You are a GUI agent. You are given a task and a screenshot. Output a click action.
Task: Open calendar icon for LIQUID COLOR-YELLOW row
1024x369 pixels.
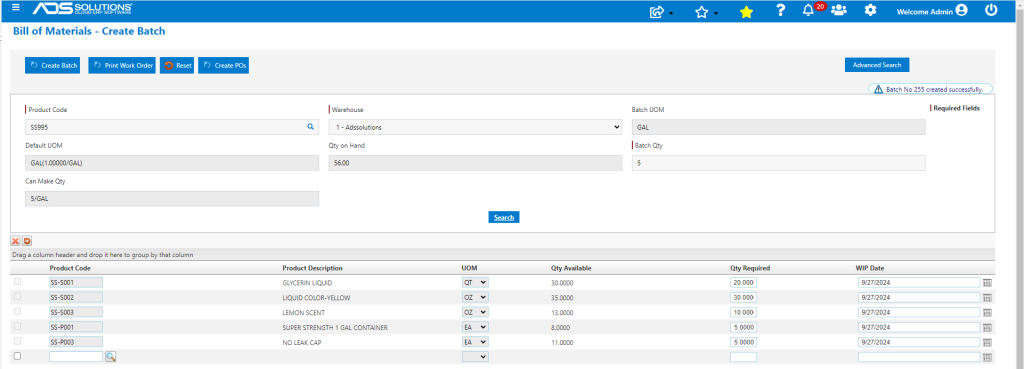987,297
